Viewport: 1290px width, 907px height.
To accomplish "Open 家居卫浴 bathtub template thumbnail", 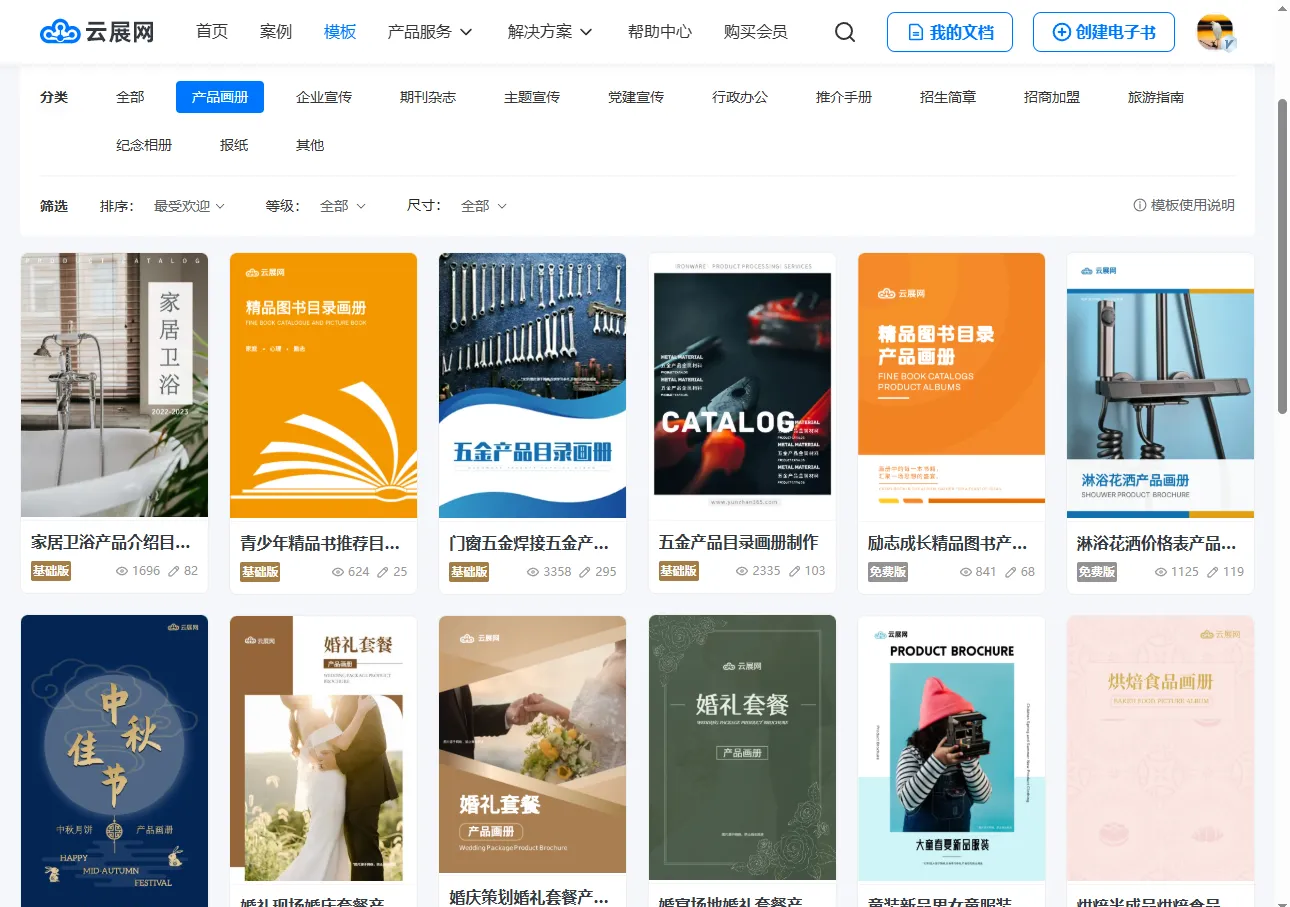I will [114, 385].
